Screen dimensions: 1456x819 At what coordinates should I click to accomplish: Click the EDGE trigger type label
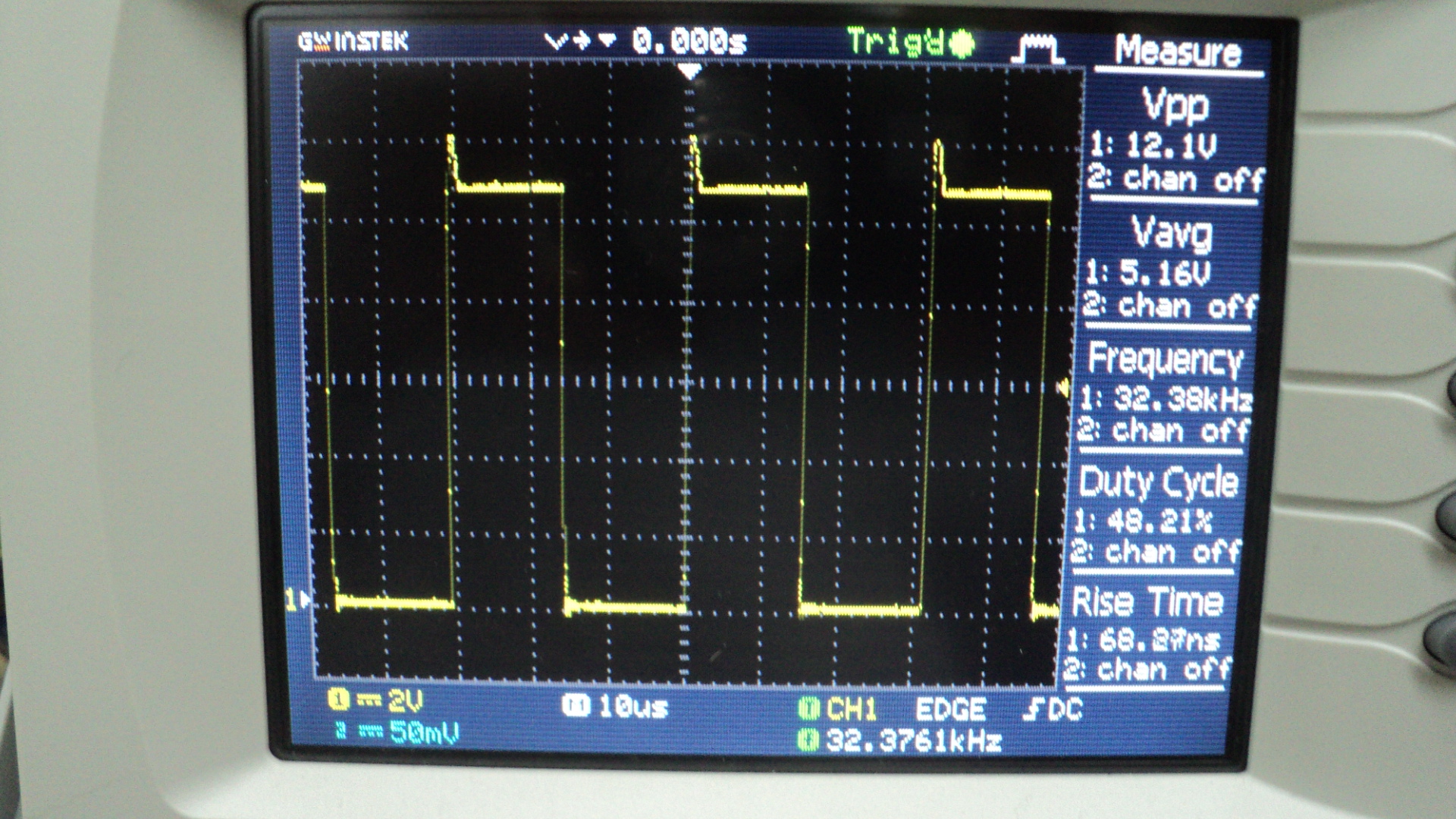pyautogui.click(x=950, y=710)
